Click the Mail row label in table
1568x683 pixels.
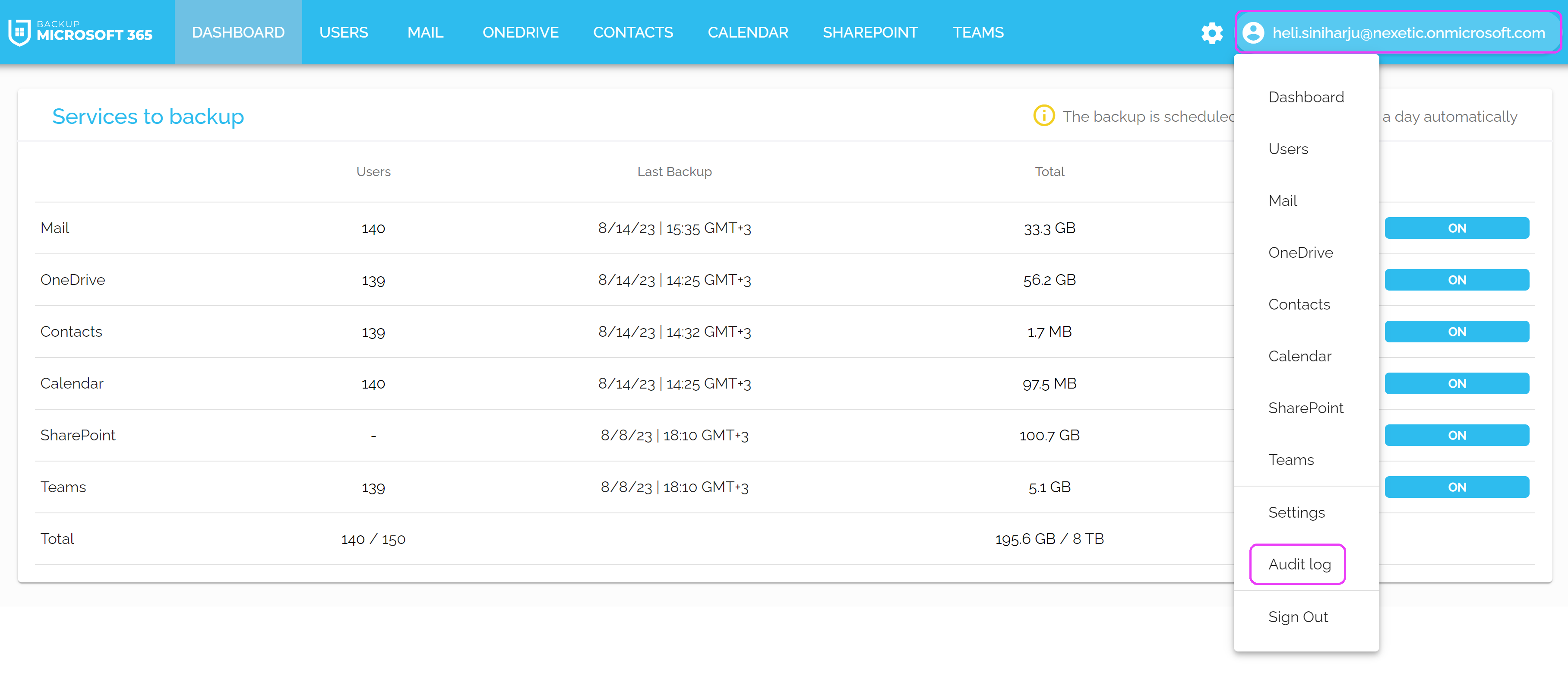pyautogui.click(x=55, y=228)
